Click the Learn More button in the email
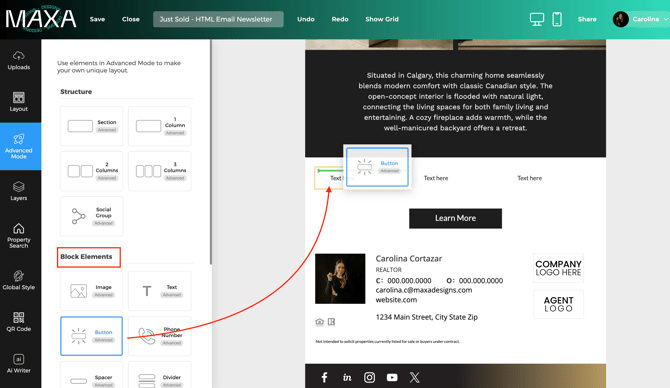 pyautogui.click(x=455, y=218)
